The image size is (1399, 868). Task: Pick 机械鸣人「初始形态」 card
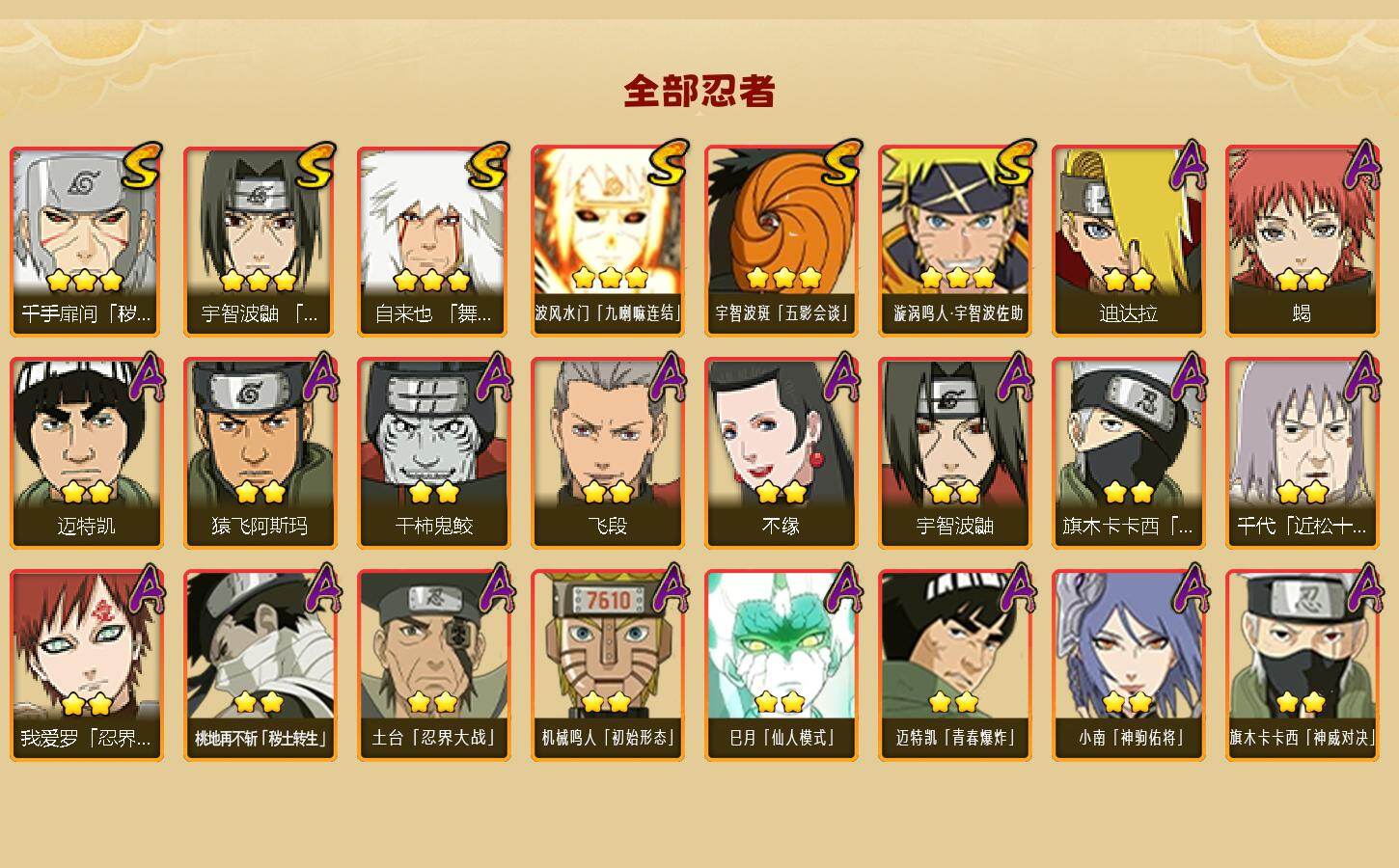coord(607,665)
